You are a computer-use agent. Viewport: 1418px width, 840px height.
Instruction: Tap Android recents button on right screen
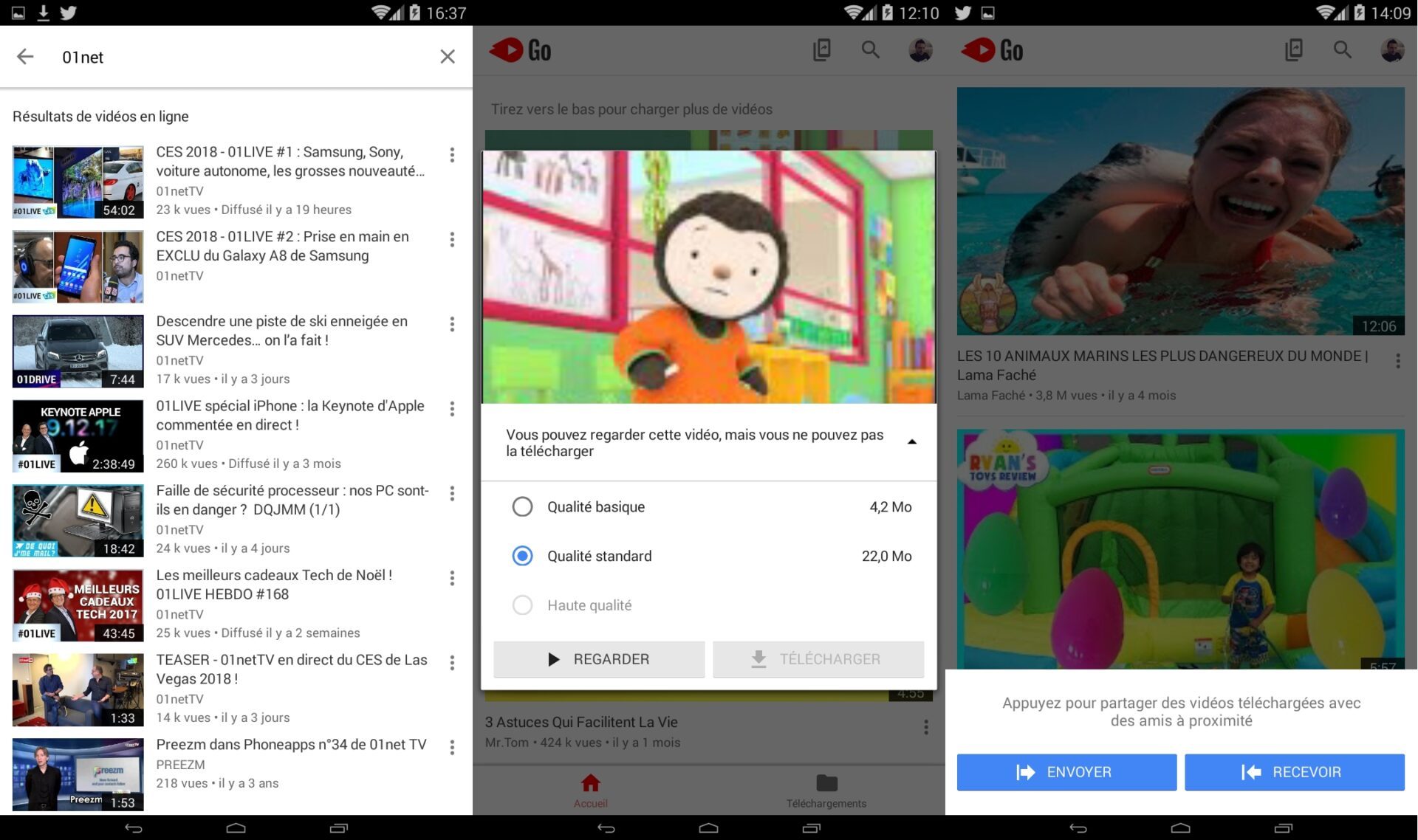1284,828
